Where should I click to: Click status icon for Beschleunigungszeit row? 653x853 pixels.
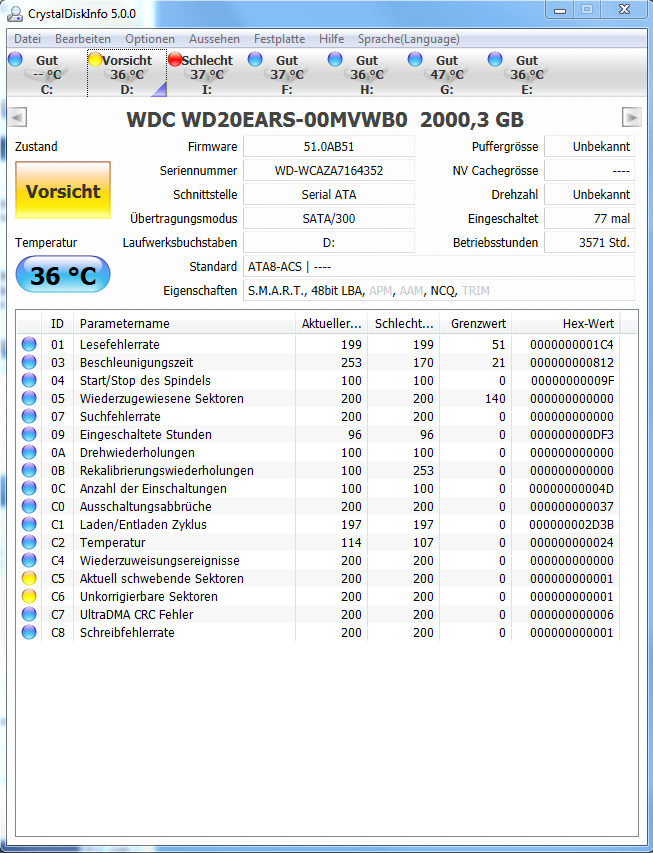pos(29,362)
